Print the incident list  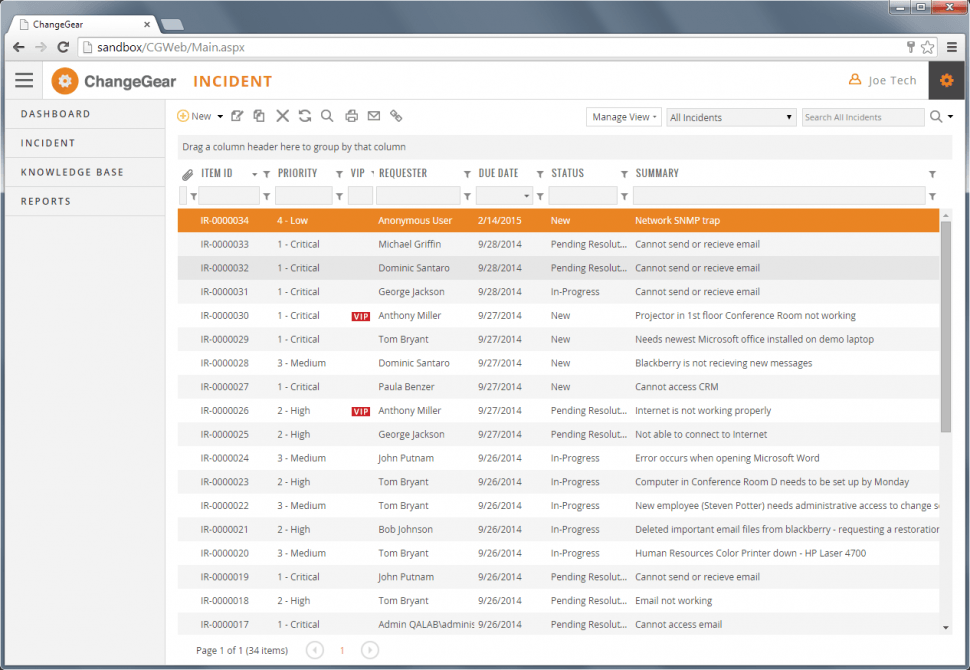(x=351, y=116)
